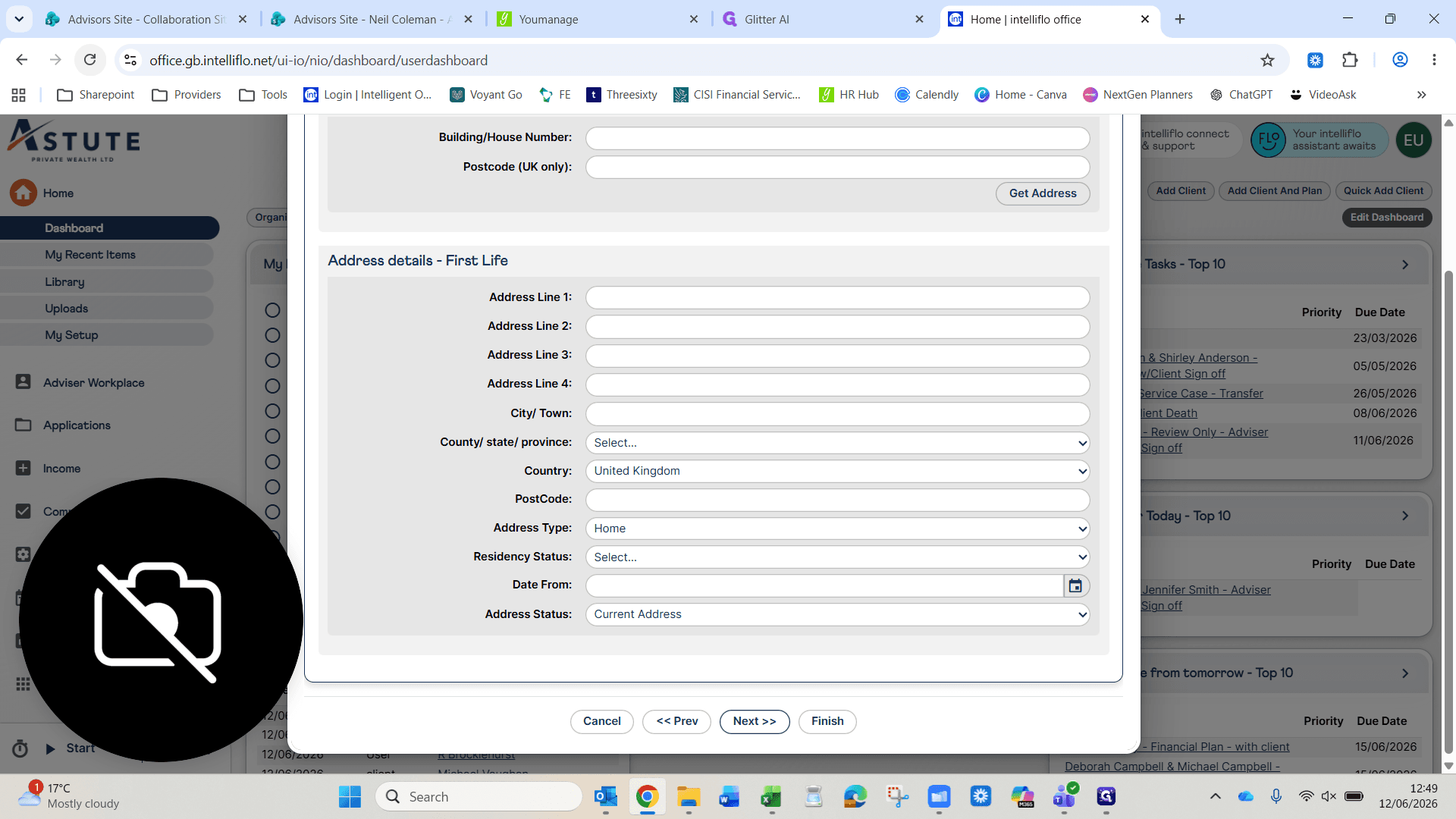Click the City/ Town input field
The width and height of the screenshot is (1456, 819).
coord(837,414)
